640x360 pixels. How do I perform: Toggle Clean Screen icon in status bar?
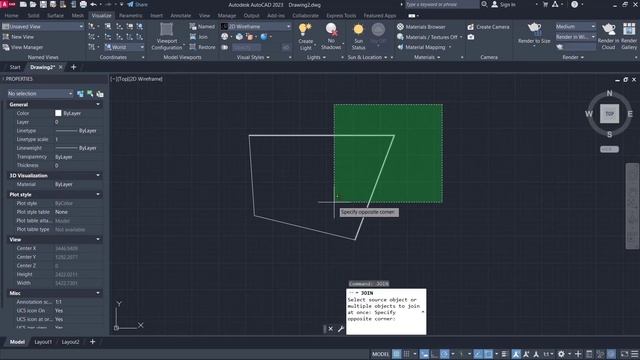(x=624, y=354)
